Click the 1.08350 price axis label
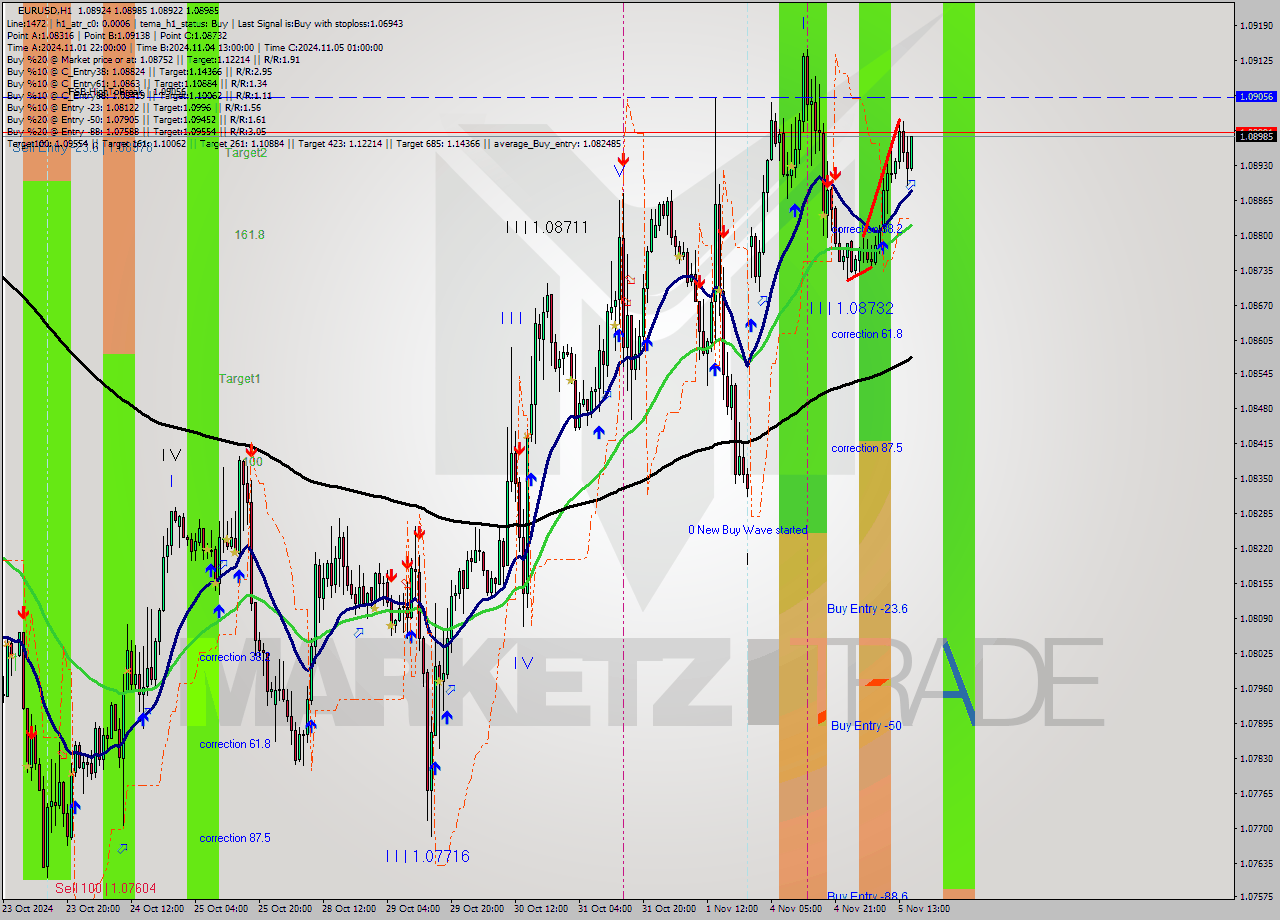This screenshot has height=920, width=1280. (x=1256, y=478)
